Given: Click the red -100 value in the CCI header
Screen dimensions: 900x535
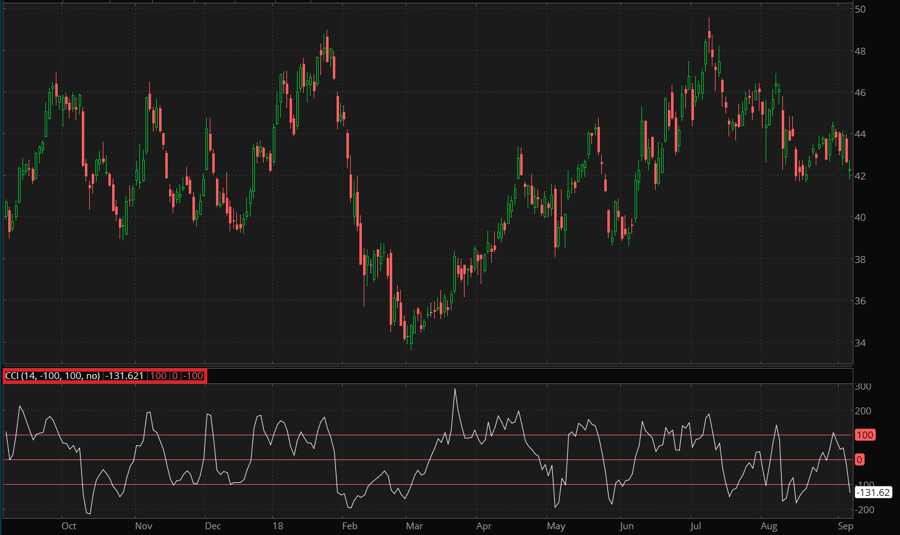Looking at the screenshot, I should [192, 375].
